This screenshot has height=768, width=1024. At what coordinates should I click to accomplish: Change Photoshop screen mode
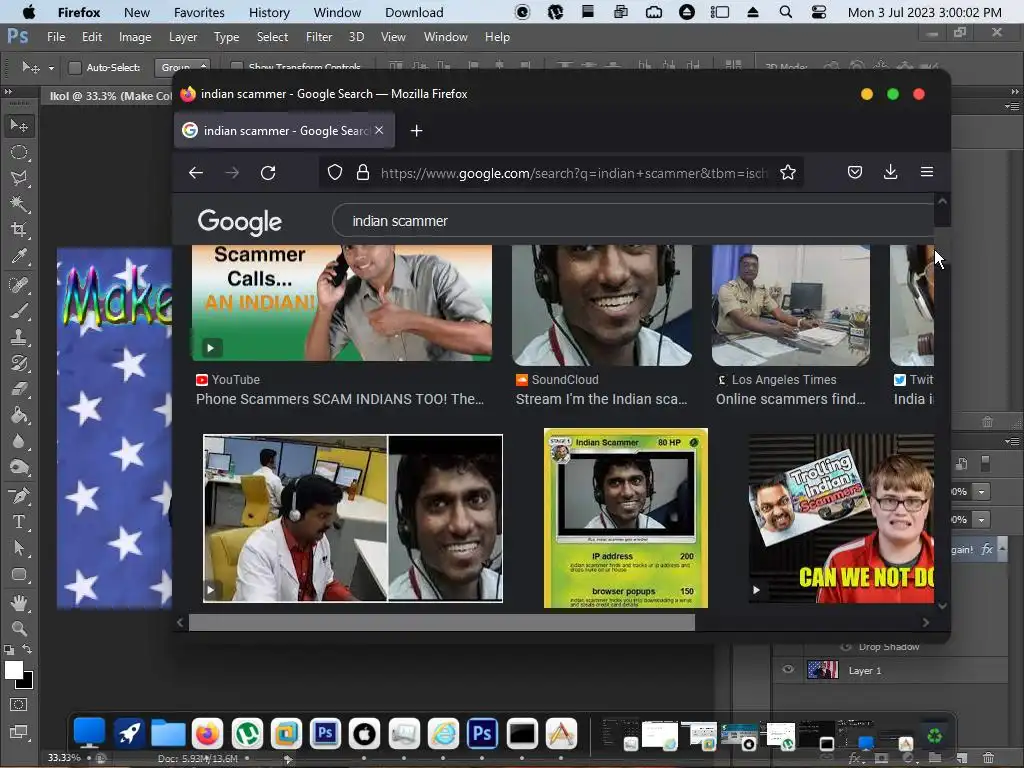[x=19, y=733]
